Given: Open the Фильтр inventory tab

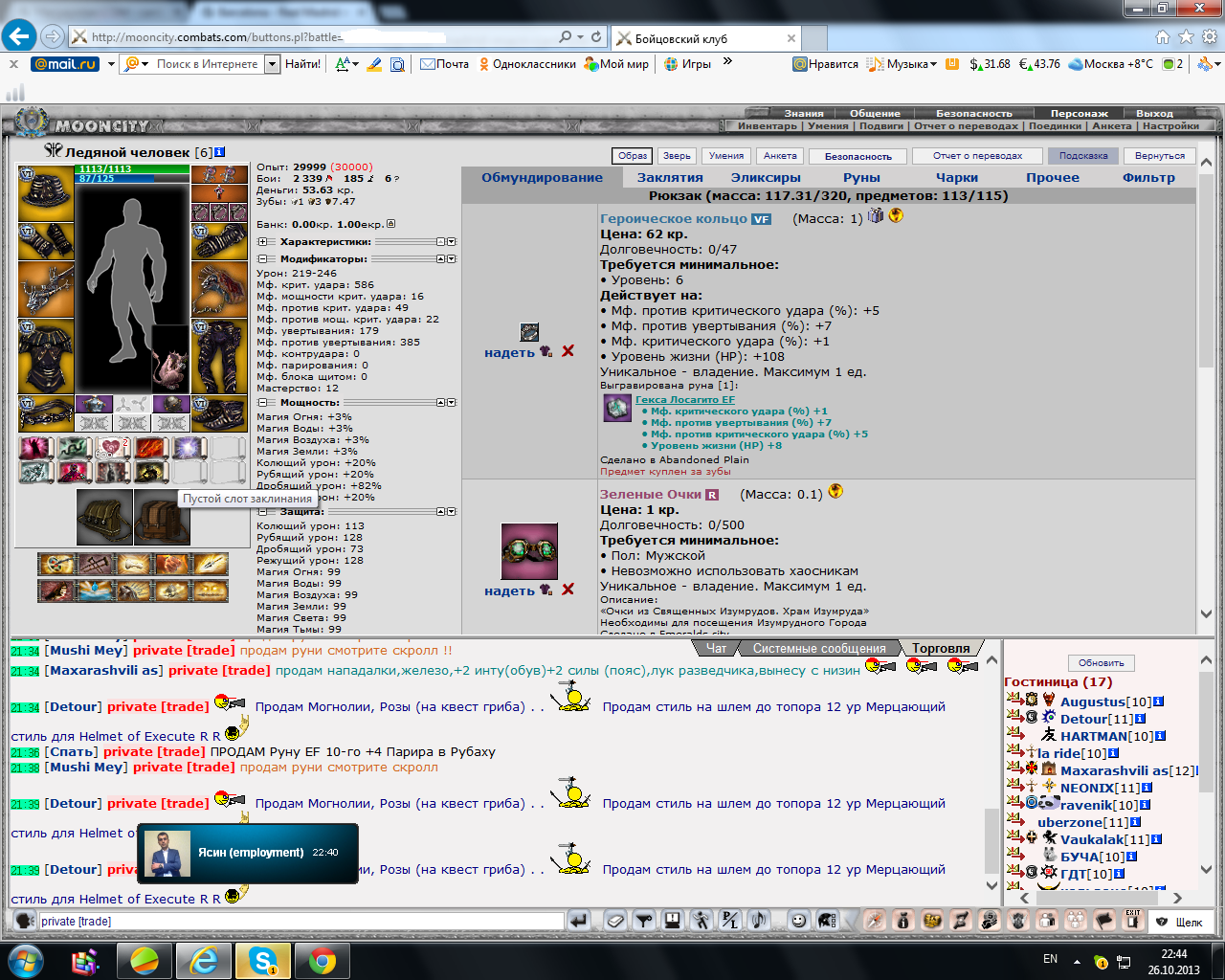Looking at the screenshot, I should coord(1148,178).
